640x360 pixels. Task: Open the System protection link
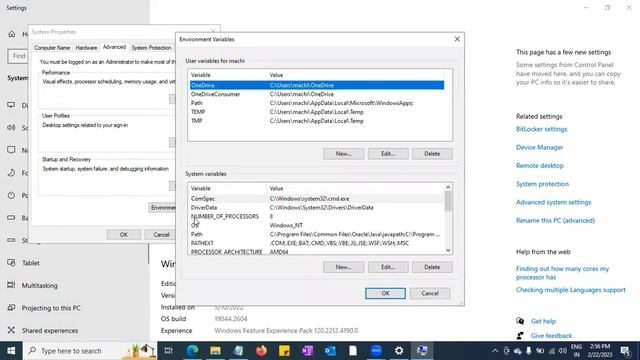(542, 184)
